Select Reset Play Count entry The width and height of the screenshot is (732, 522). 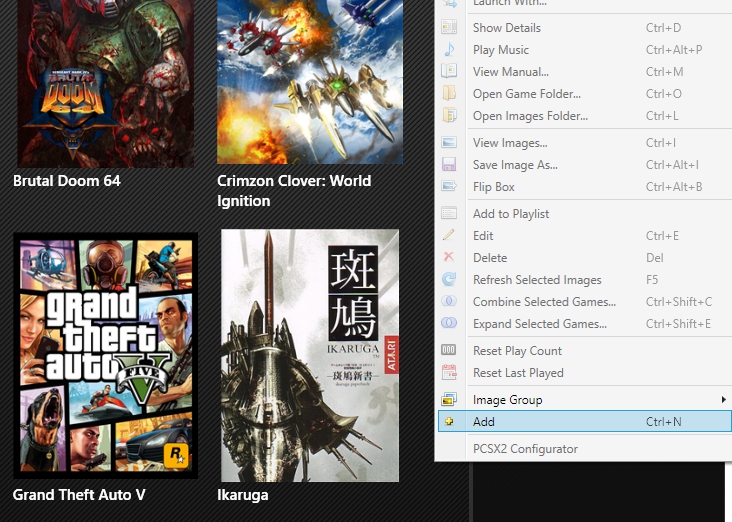[584, 350]
